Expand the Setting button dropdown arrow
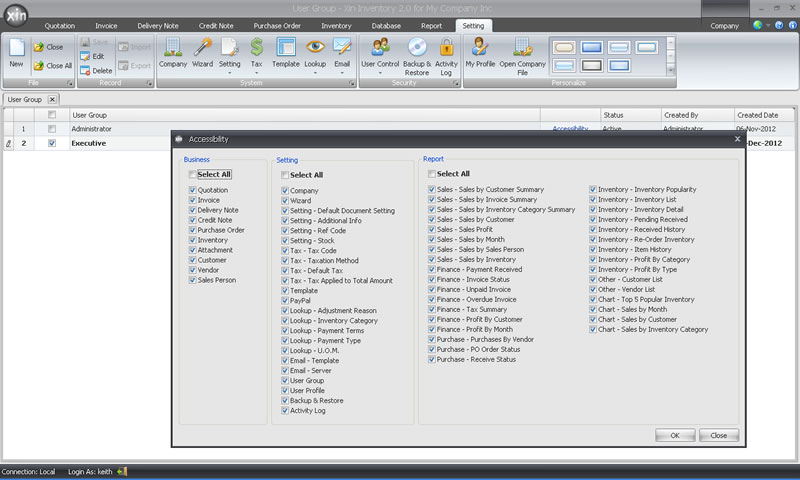Viewport: 800px width, 480px height. (x=230, y=73)
